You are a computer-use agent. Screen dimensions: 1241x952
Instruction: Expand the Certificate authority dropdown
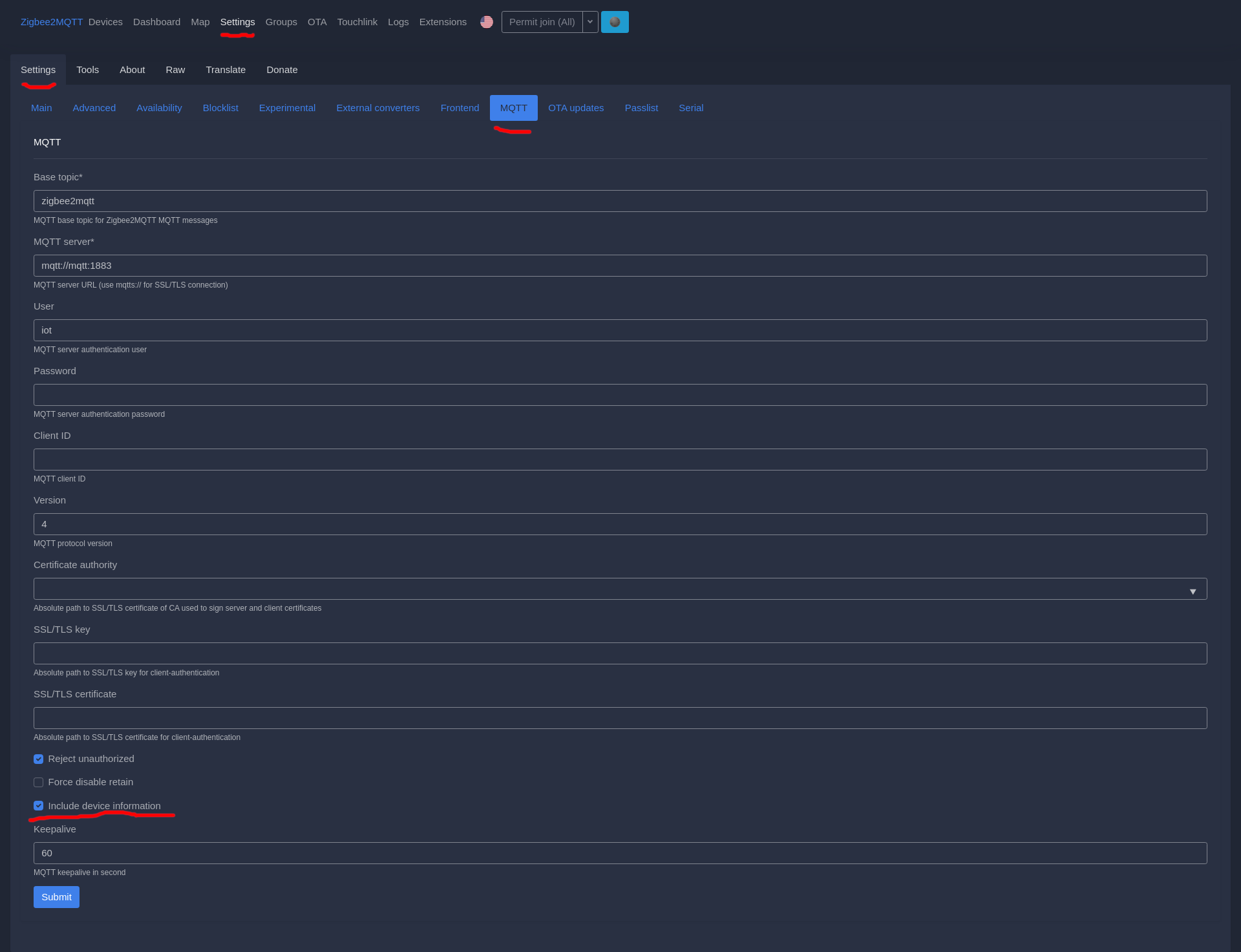click(1193, 591)
